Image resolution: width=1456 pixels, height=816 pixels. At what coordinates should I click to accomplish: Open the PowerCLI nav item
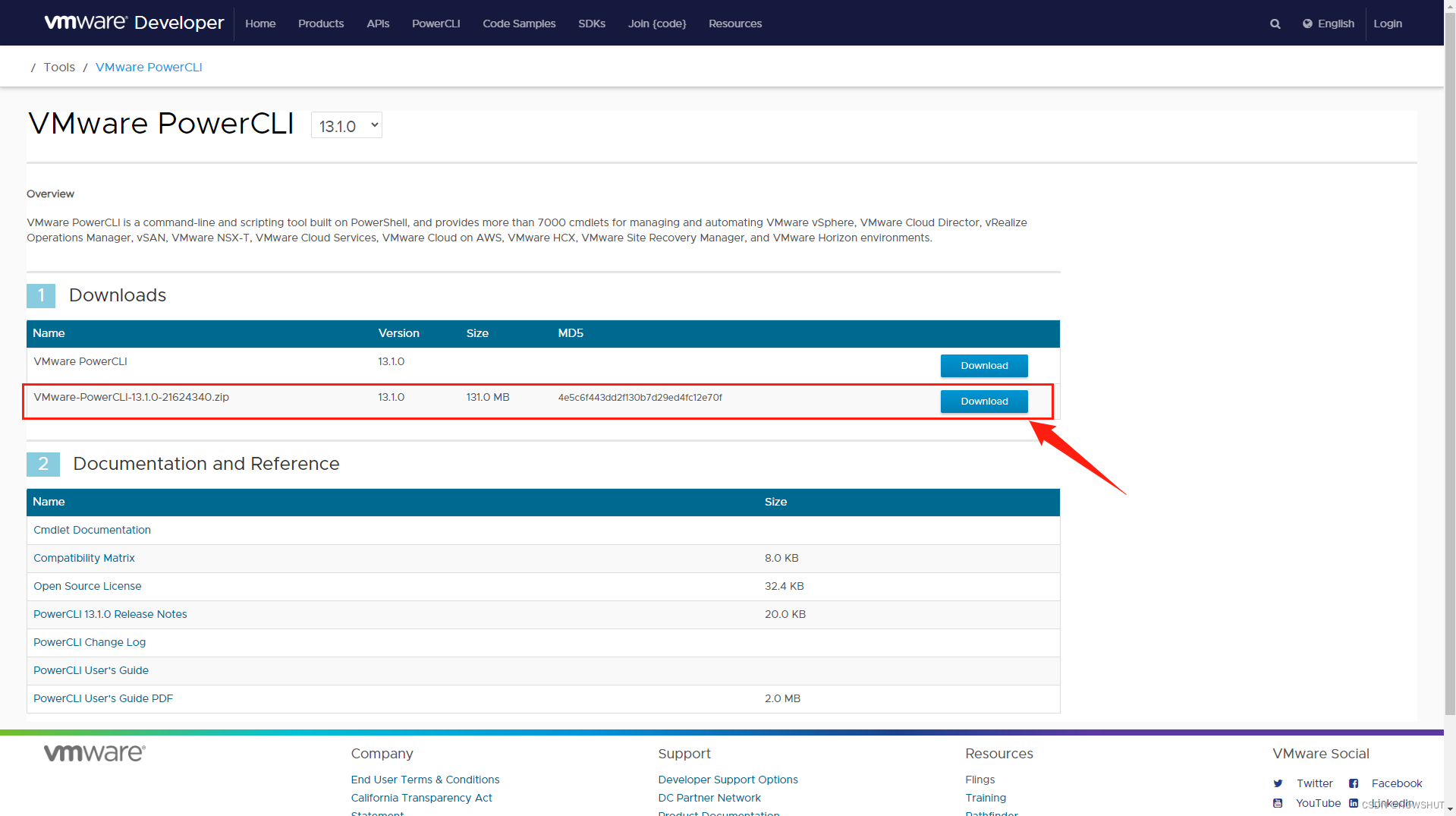[436, 24]
